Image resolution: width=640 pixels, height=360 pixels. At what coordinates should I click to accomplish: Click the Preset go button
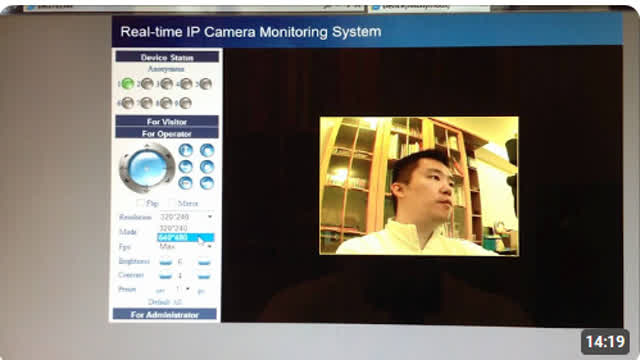(x=201, y=291)
